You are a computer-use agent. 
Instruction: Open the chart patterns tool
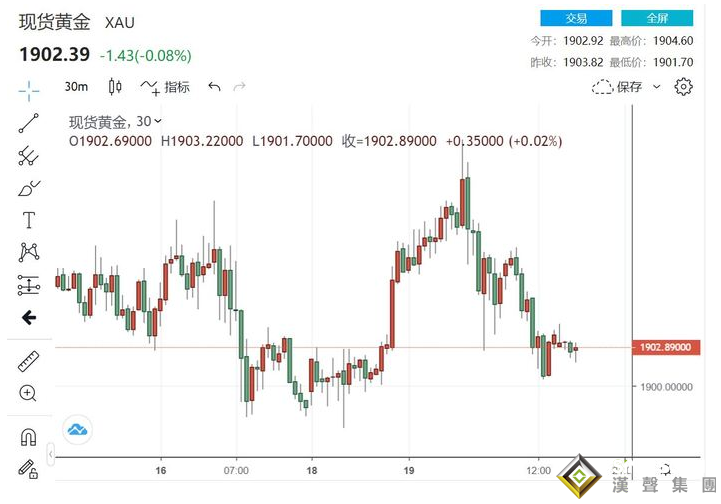[28, 252]
